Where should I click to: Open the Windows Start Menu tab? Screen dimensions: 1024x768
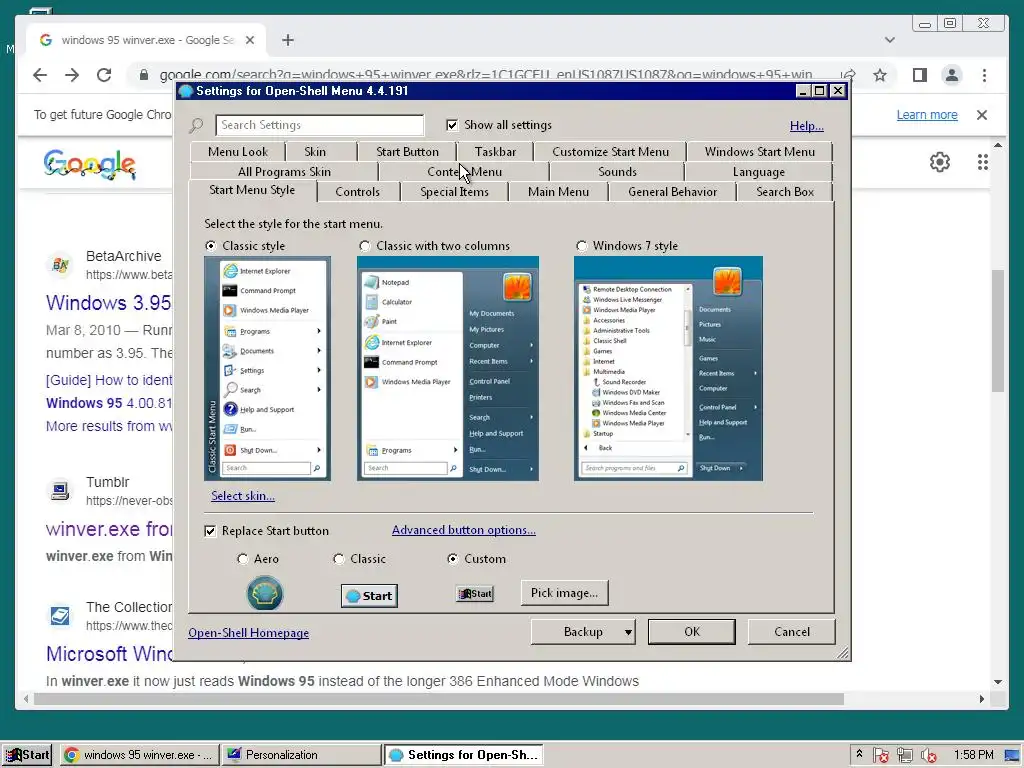coord(760,152)
